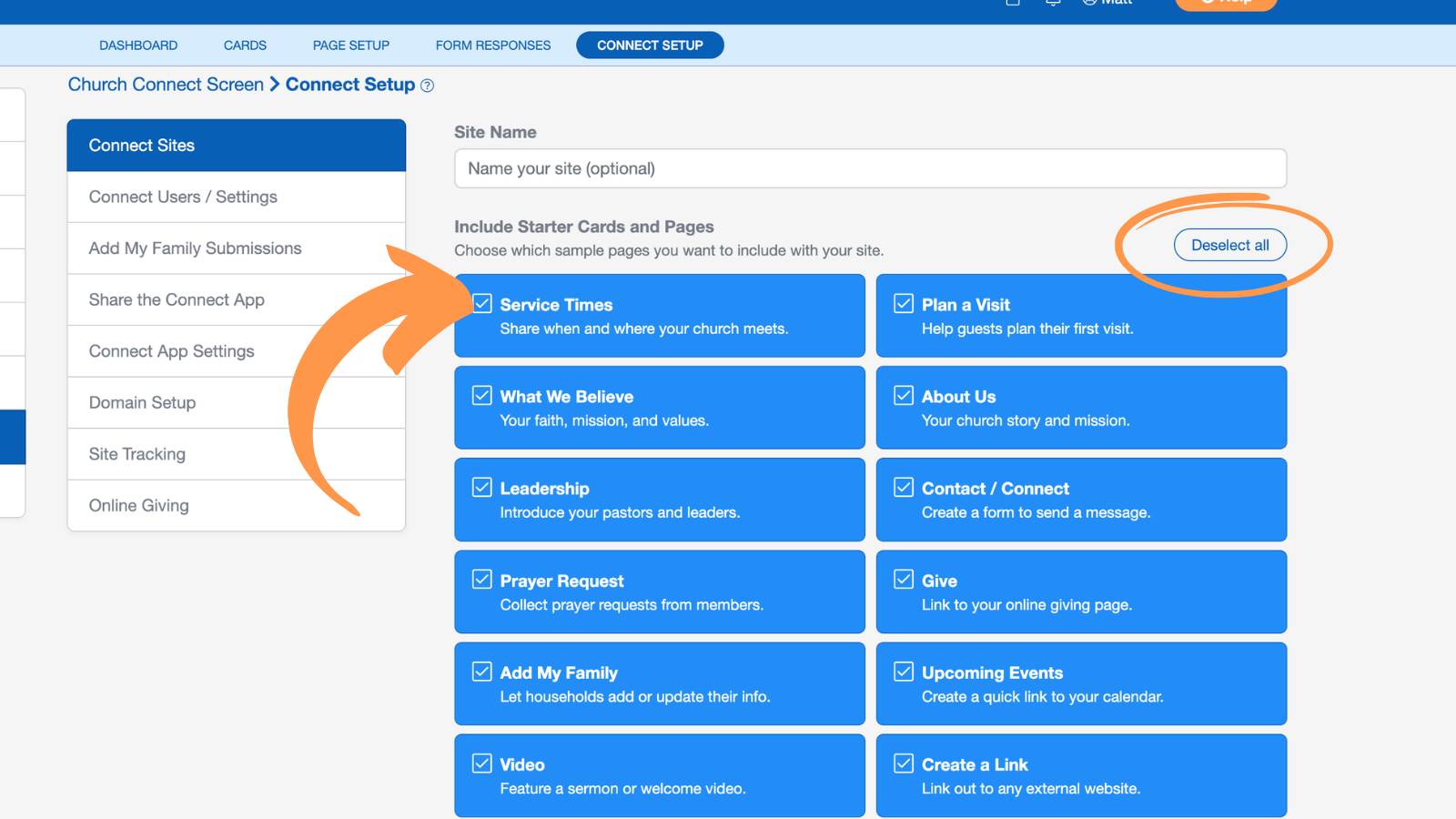Click the Connect Setup breadcrumb title

click(350, 85)
